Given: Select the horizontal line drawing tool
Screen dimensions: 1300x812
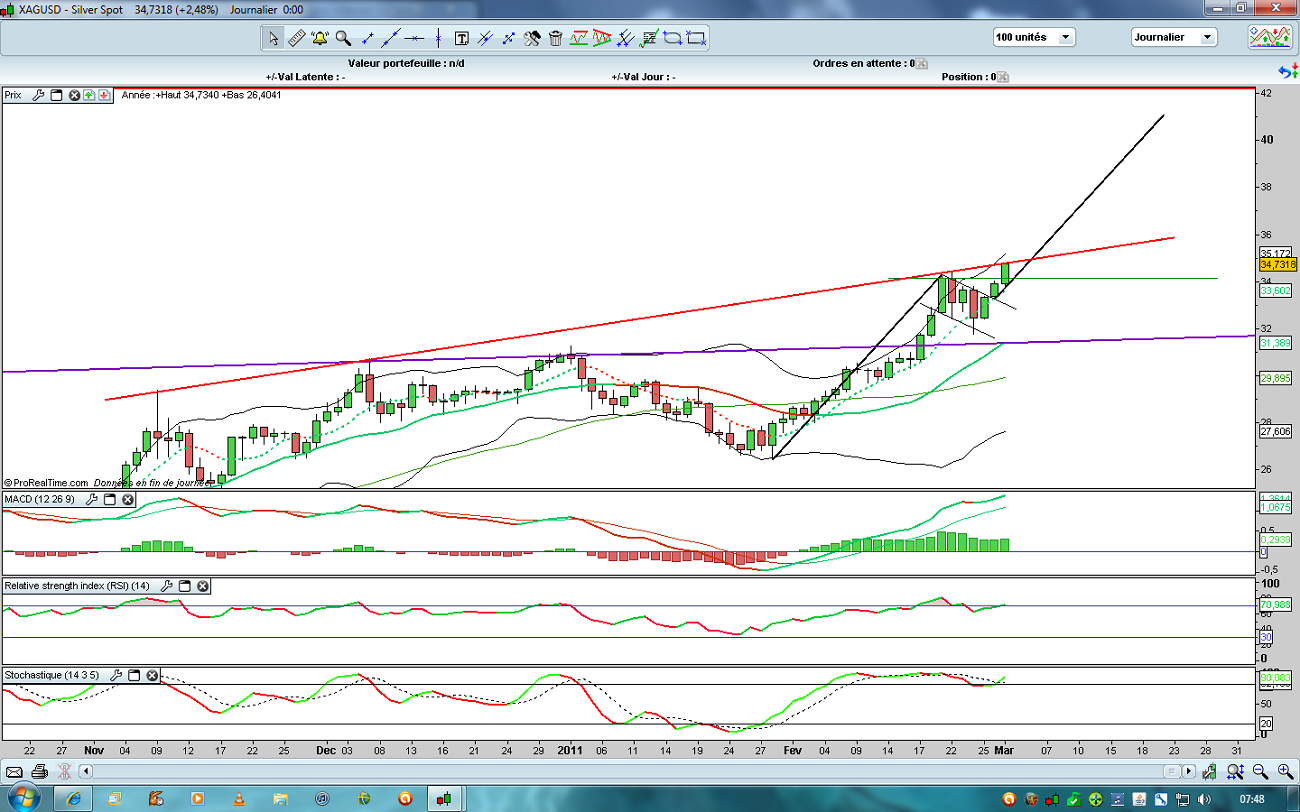Looking at the screenshot, I should pyautogui.click(x=415, y=38).
